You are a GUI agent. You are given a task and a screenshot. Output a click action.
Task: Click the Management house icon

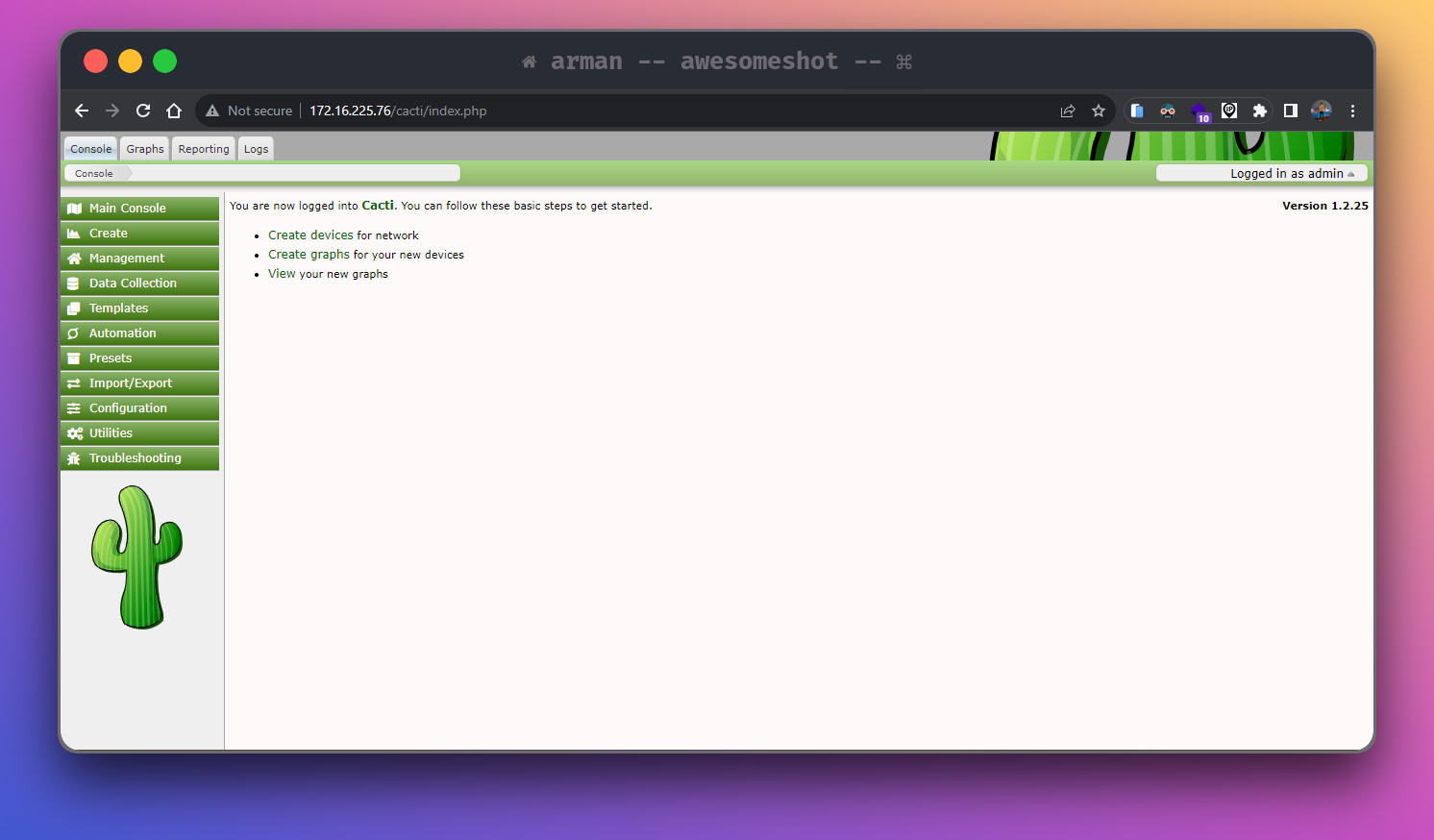pos(76,258)
